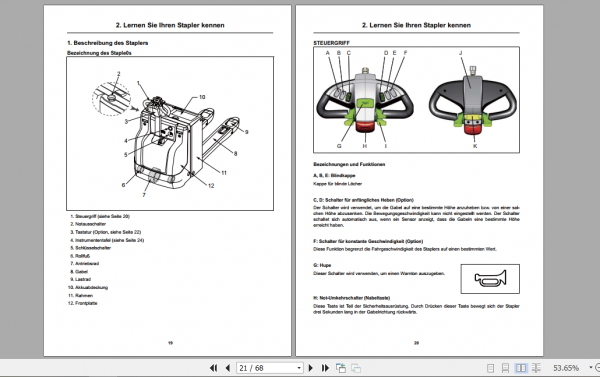Click list item '8. Gabel'
This screenshot has width=600, height=377.
[x=79, y=271]
